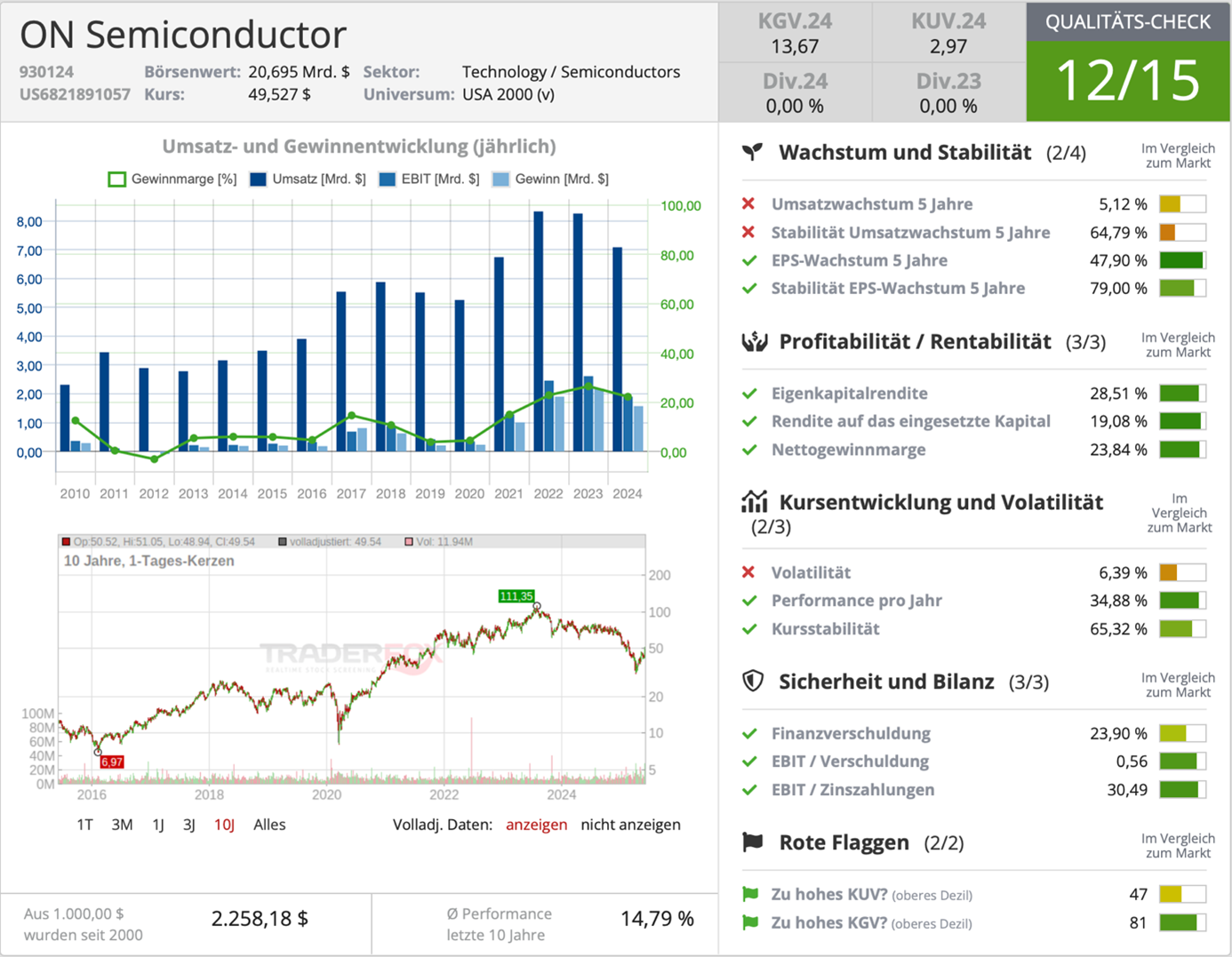1232x957 pixels.
Task: Click the market comparison bar for Umsatzwachstum 5 Jahre
Action: click(1183, 203)
